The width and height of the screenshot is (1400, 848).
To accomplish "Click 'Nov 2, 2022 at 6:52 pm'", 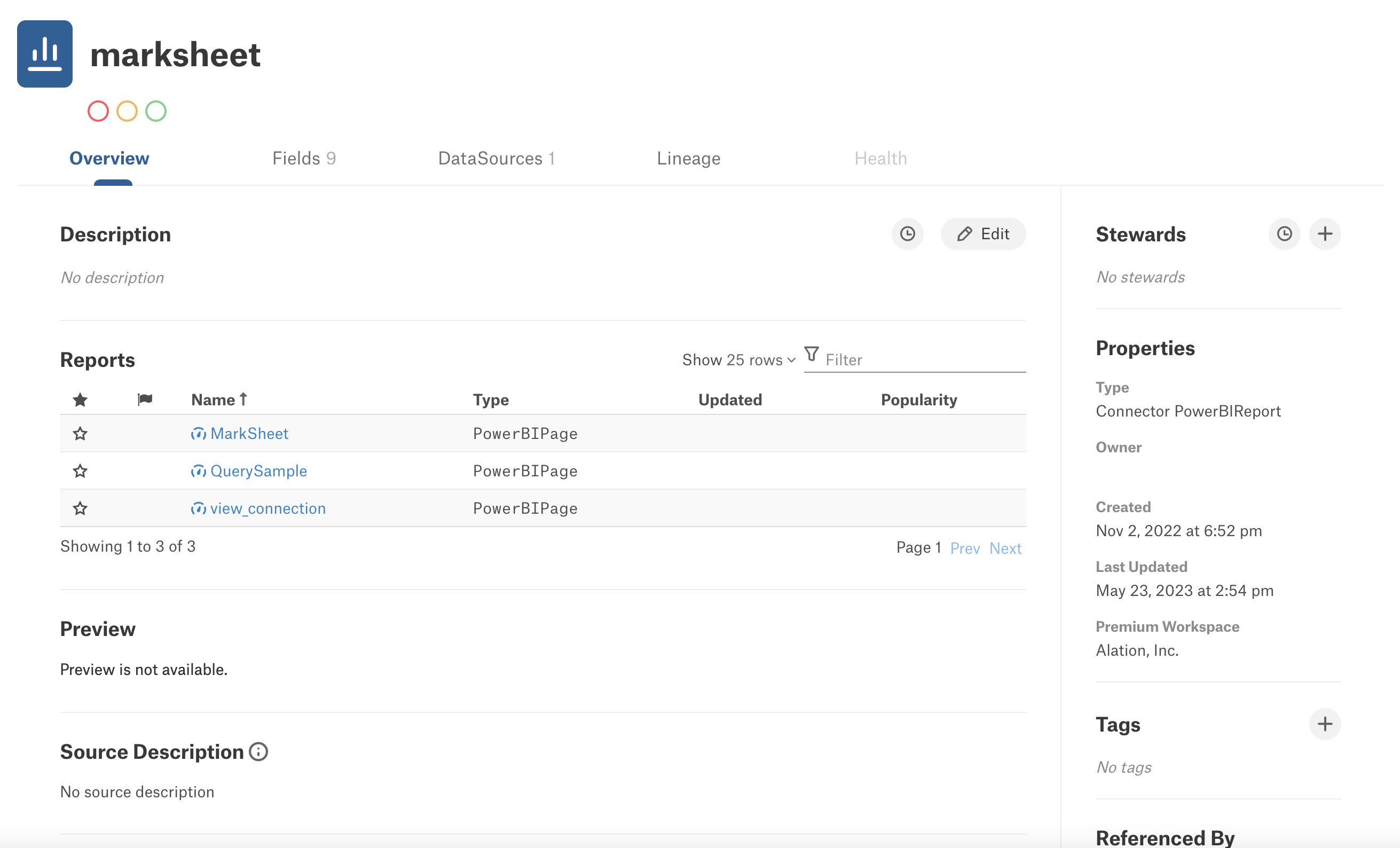I will tap(1179, 530).
